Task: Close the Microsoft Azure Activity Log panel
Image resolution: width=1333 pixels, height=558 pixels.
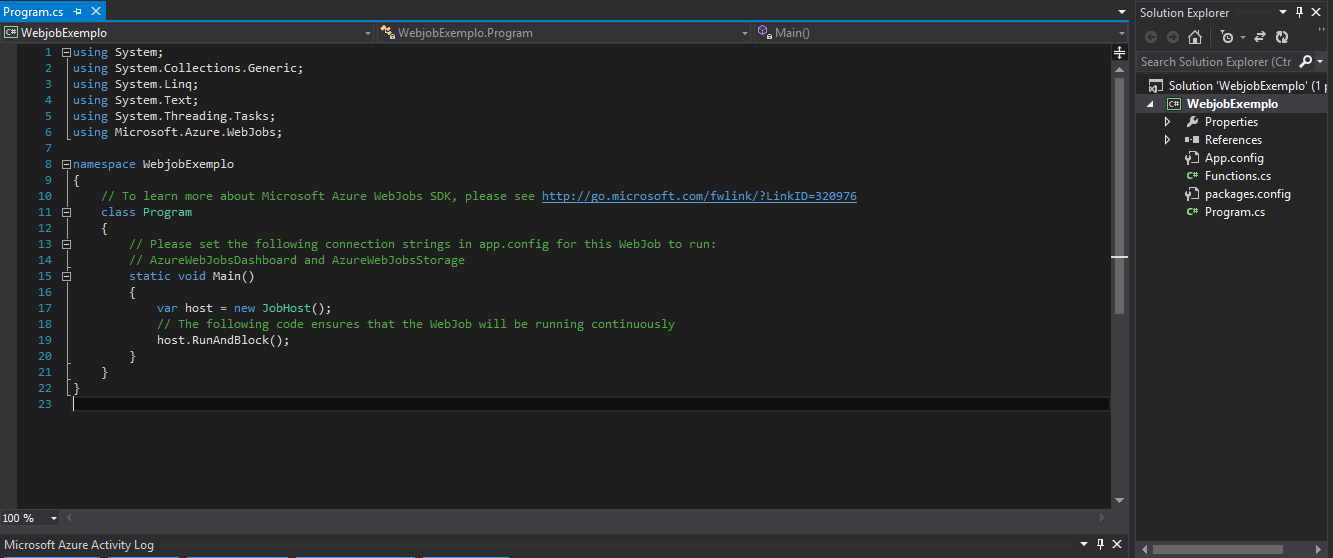Action: (1117, 545)
